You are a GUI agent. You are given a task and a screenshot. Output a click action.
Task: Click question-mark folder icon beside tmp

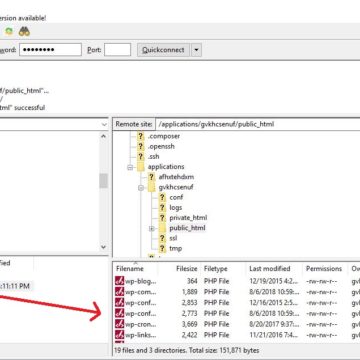click(x=162, y=248)
